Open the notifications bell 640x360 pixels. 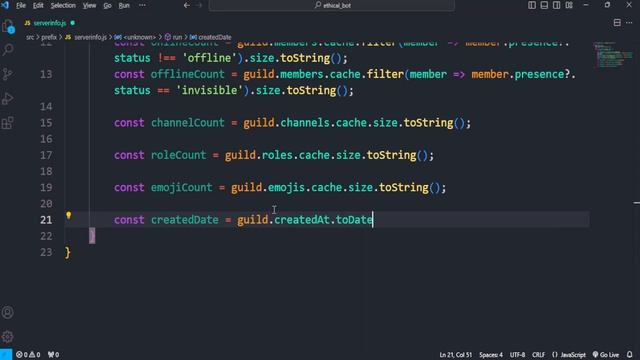(629, 355)
